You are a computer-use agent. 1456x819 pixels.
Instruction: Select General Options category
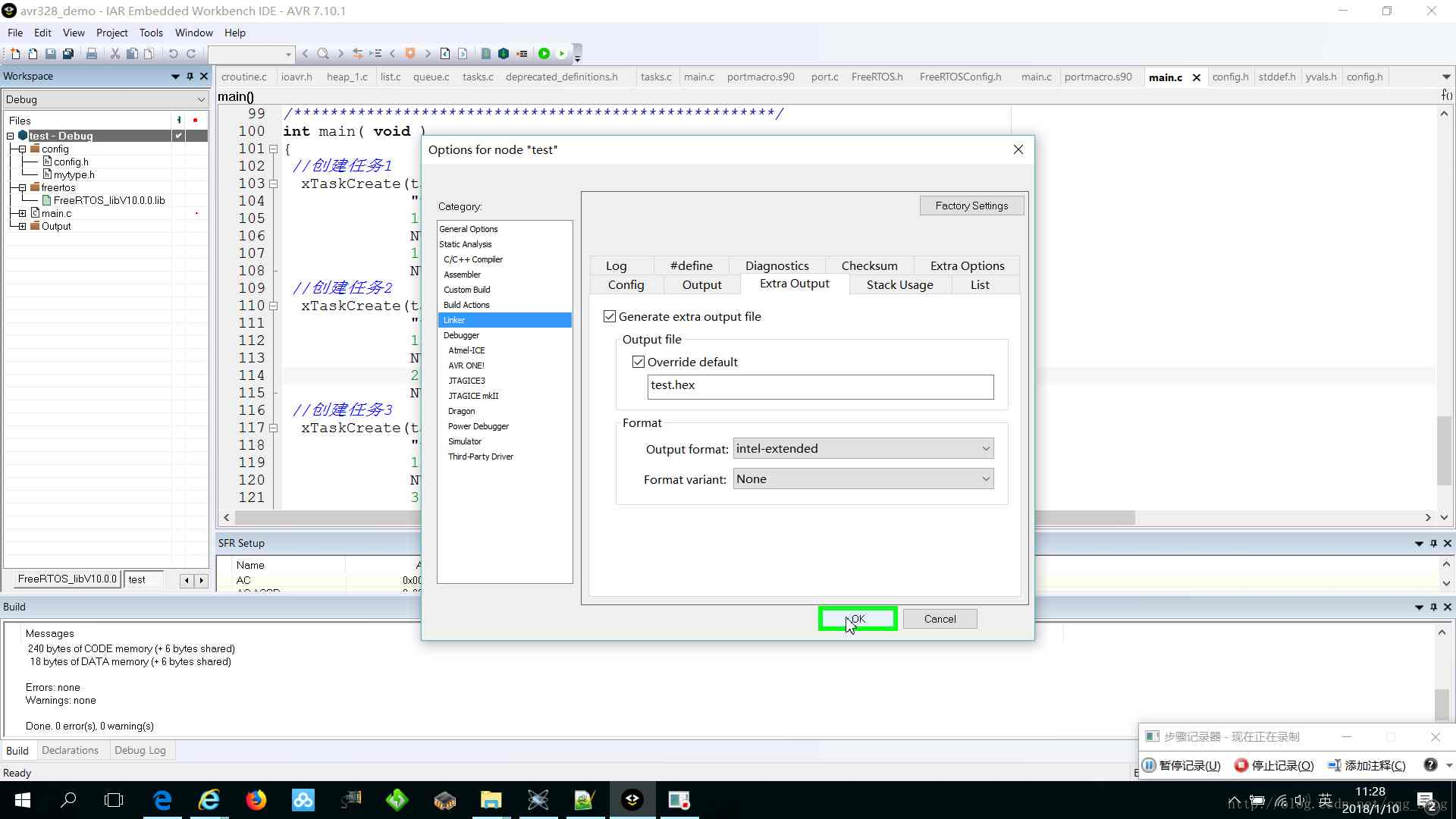tap(469, 229)
